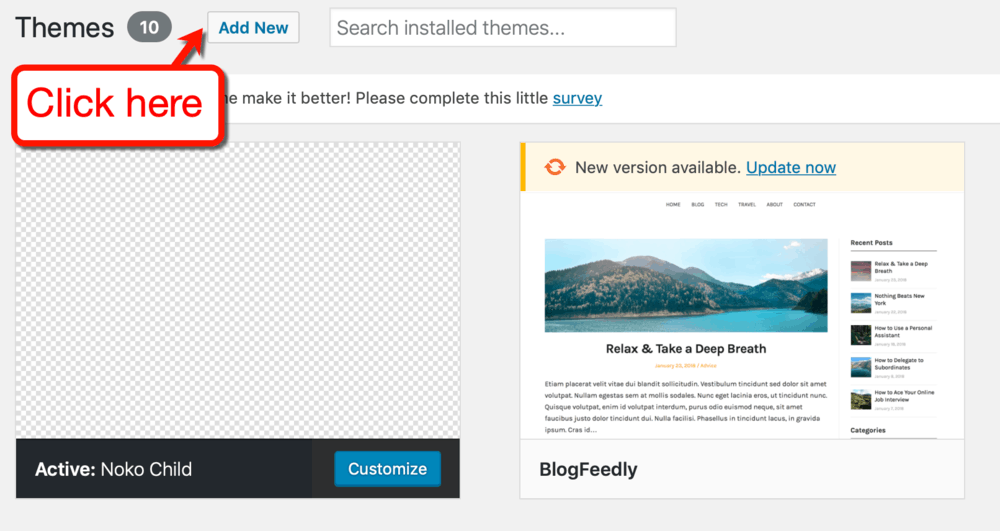Click the Update now link for BlogFeedly

tap(791, 168)
